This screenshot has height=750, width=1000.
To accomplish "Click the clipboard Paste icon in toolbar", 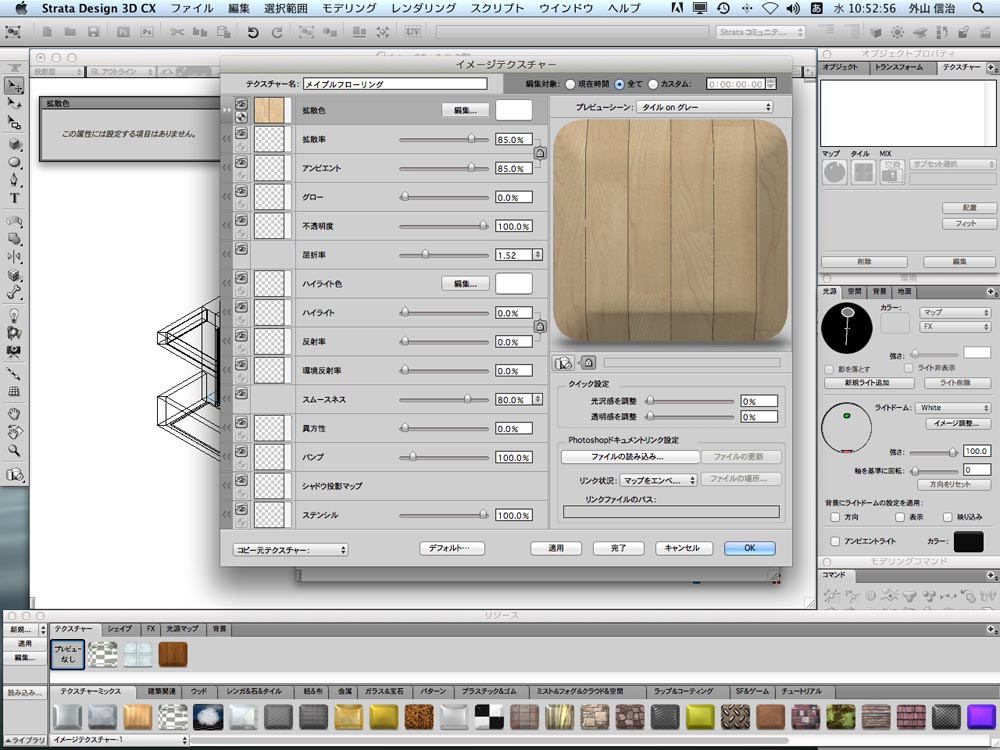I will [223, 32].
